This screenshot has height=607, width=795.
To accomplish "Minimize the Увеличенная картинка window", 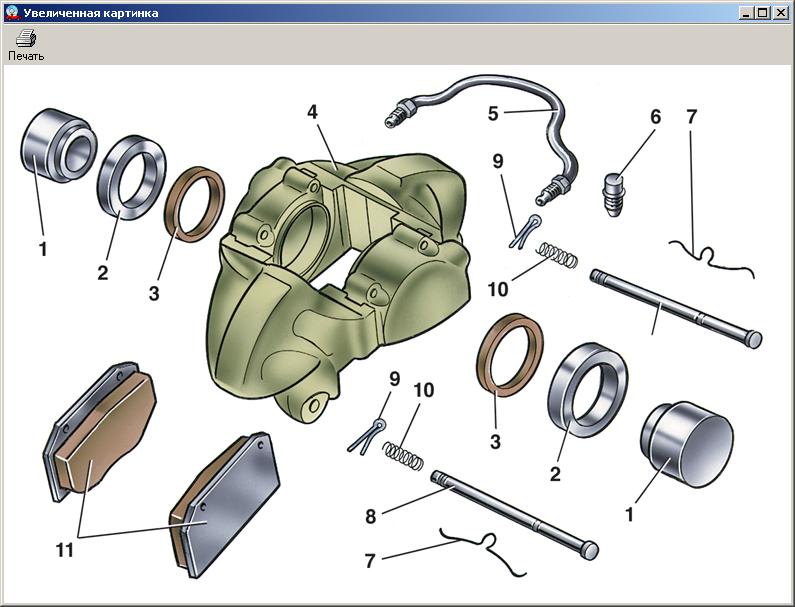I will [x=747, y=13].
